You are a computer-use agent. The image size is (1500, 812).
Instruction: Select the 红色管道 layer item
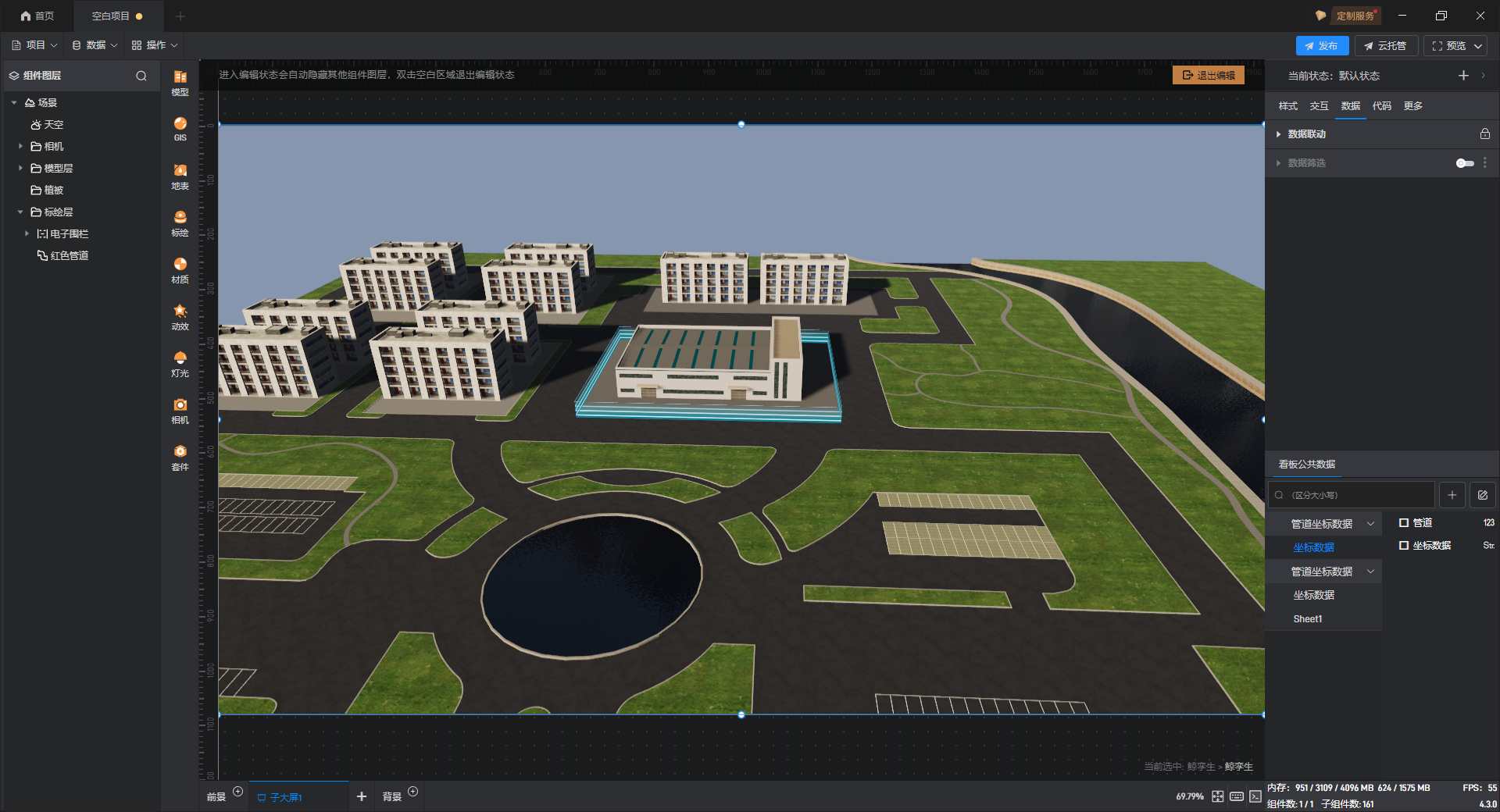[x=69, y=256]
